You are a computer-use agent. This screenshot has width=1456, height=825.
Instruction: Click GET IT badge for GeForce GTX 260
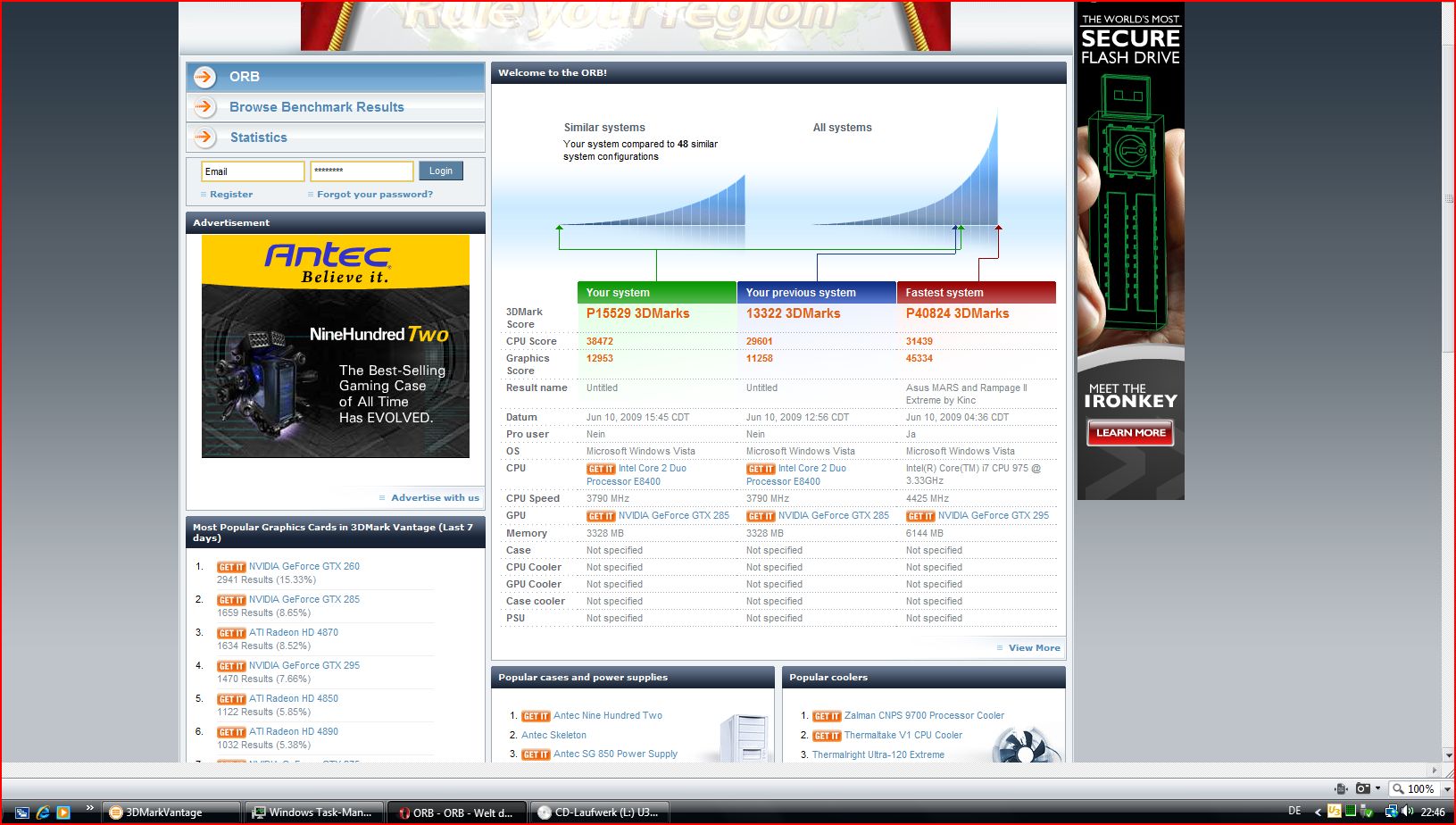click(231, 567)
